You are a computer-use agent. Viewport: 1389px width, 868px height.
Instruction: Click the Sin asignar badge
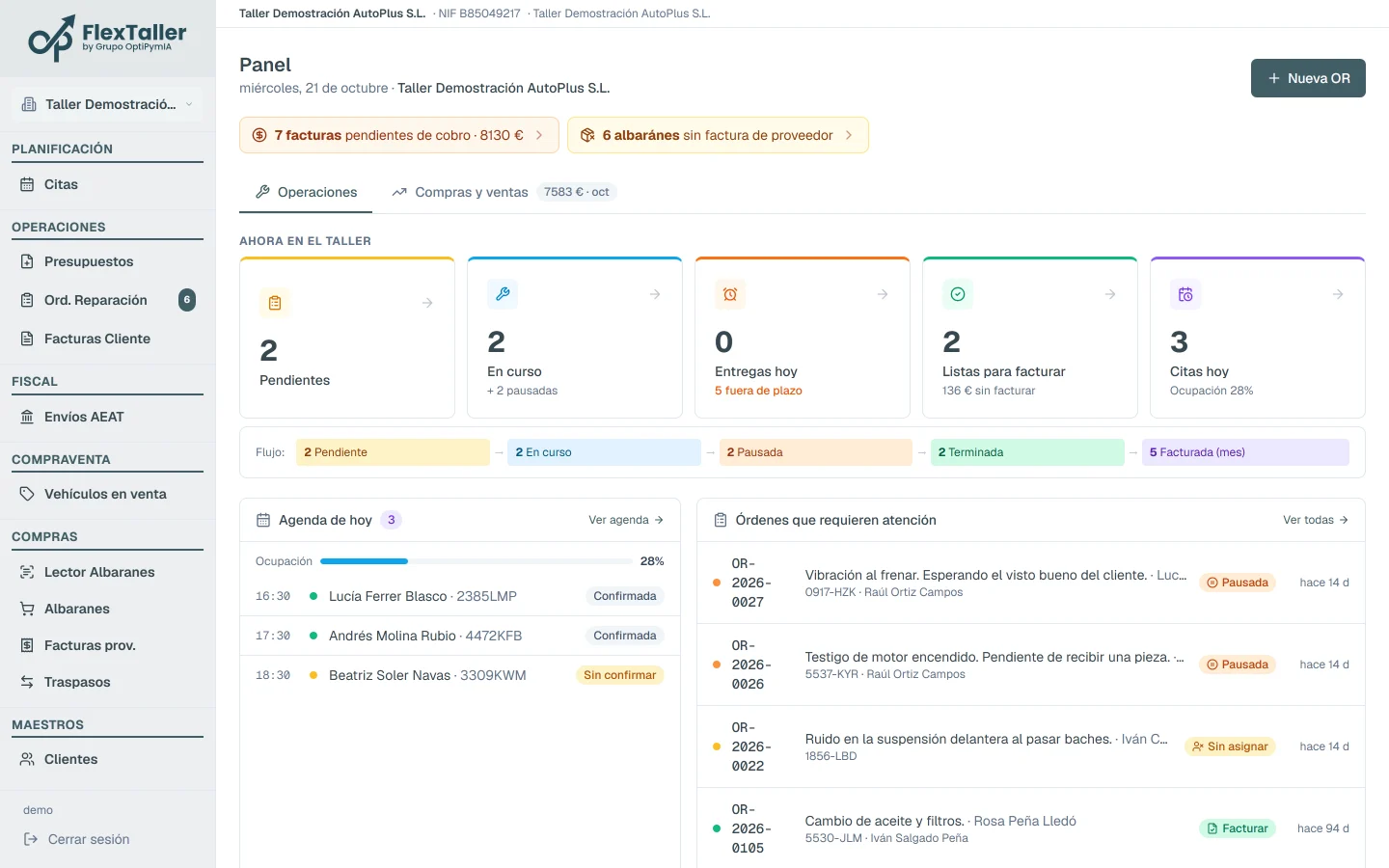click(1230, 746)
